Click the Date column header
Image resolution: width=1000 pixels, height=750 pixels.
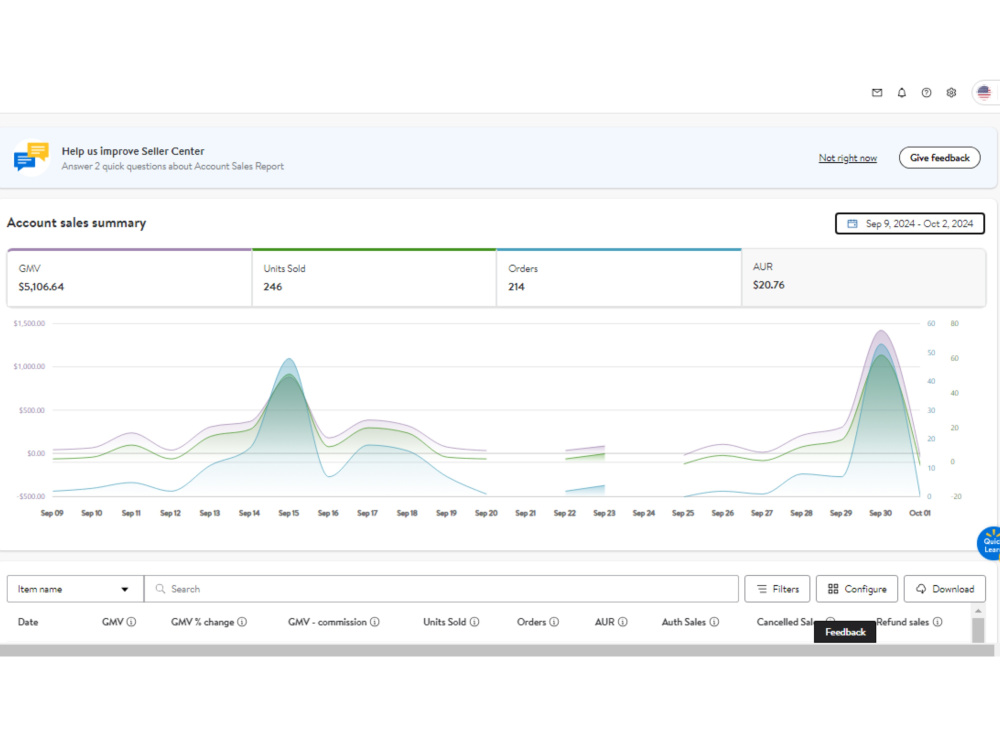pyautogui.click(x=28, y=622)
